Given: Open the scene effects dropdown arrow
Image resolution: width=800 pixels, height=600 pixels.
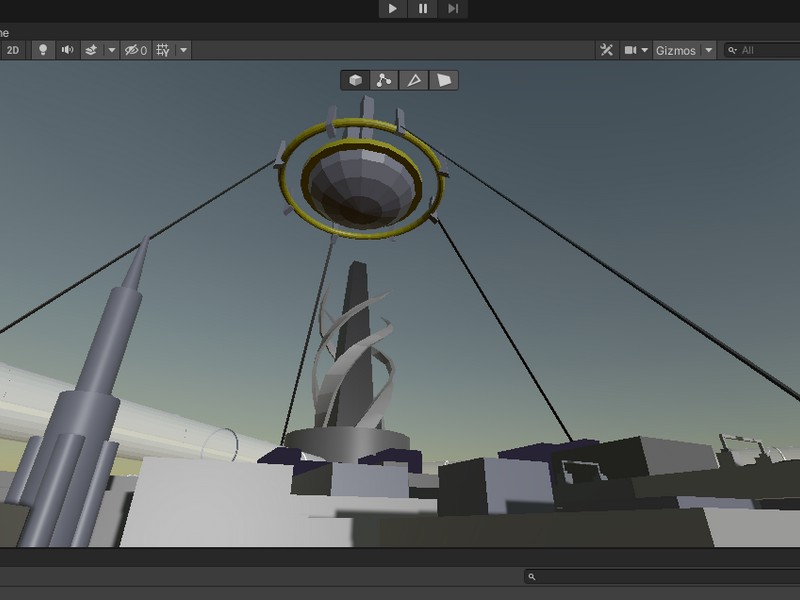Looking at the screenshot, I should tap(111, 49).
